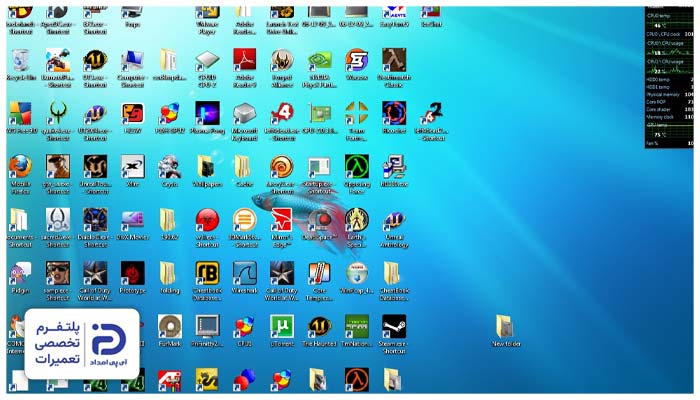
Task: Launch Half-Life Opposing Force icon
Action: point(357,166)
